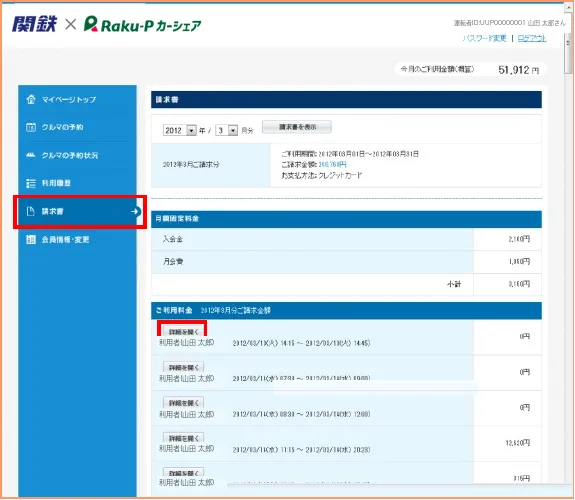
Task: Open クルマの予約 menu item
Action: pos(77,127)
